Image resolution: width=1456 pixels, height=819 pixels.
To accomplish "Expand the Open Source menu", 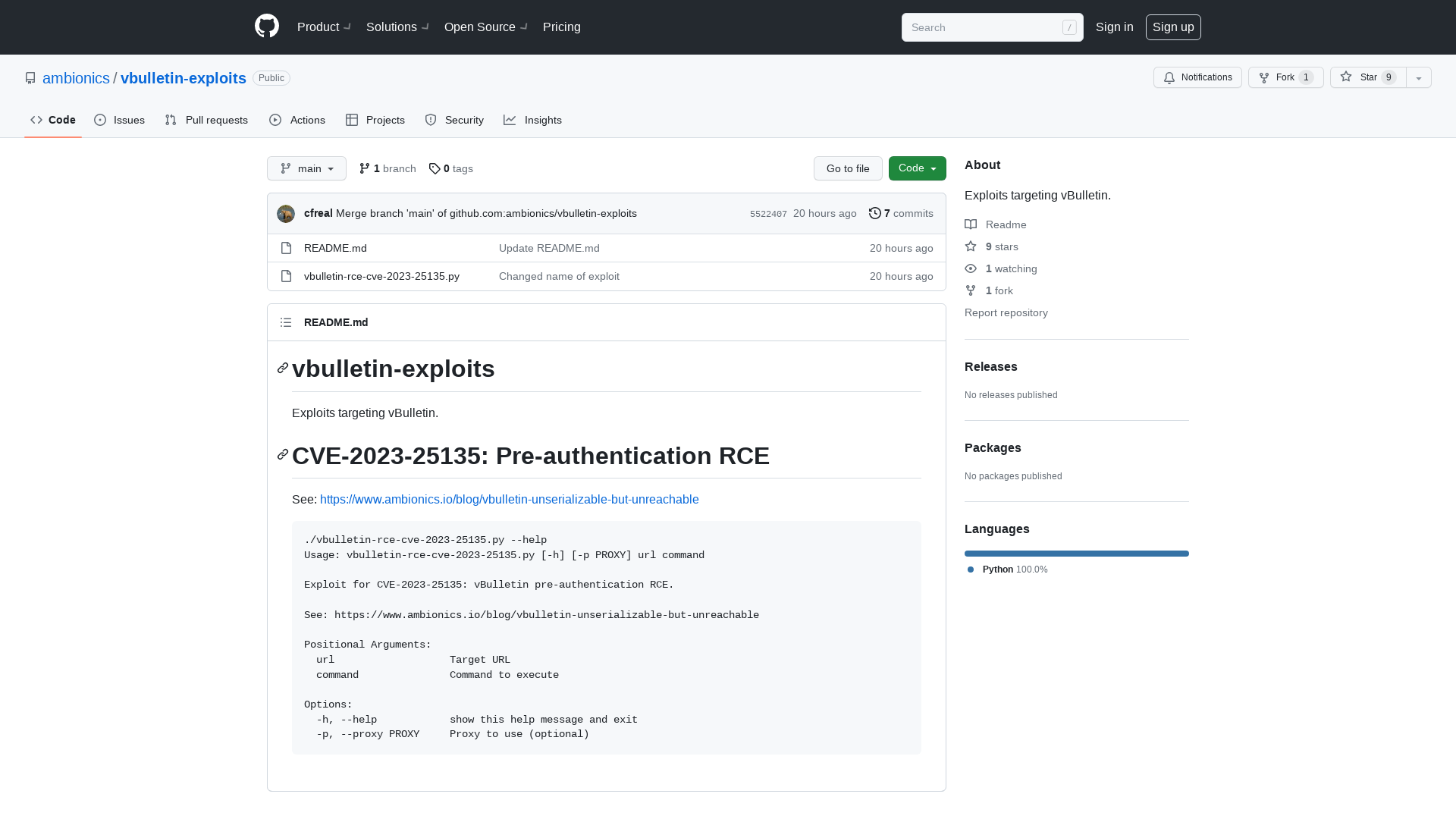I will click(x=485, y=27).
